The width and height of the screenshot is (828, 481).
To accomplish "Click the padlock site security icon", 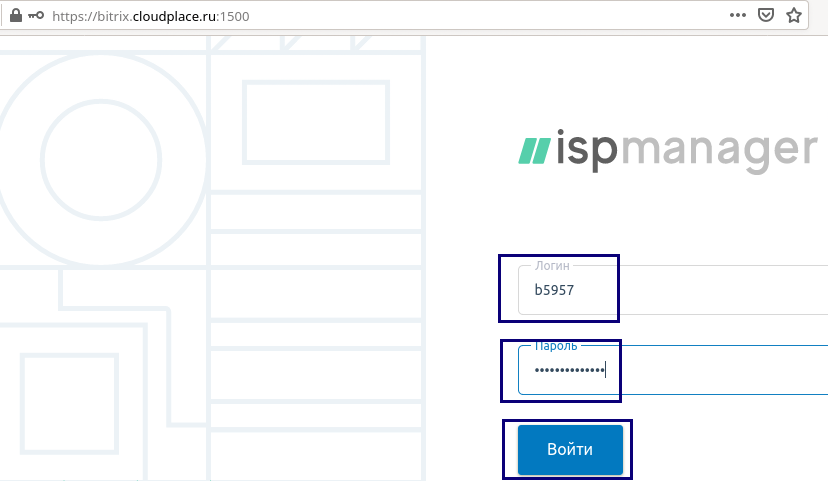I will pos(16,15).
